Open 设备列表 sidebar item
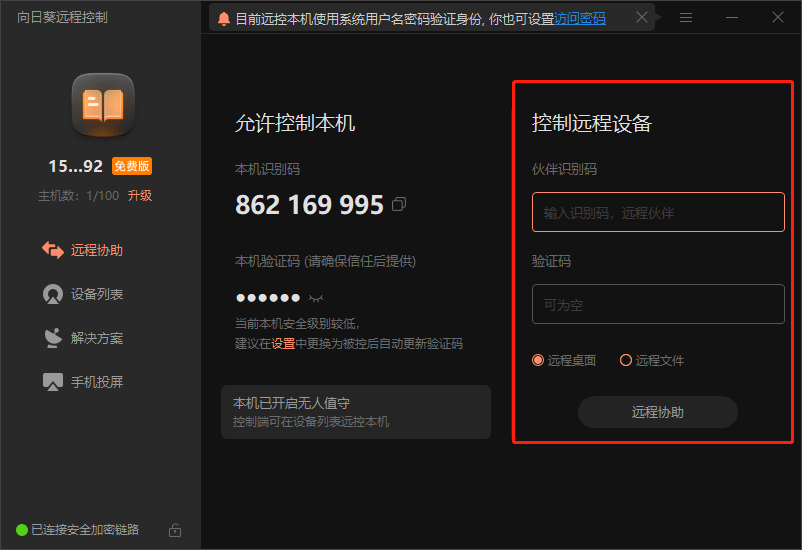The image size is (802, 550). pos(83,294)
